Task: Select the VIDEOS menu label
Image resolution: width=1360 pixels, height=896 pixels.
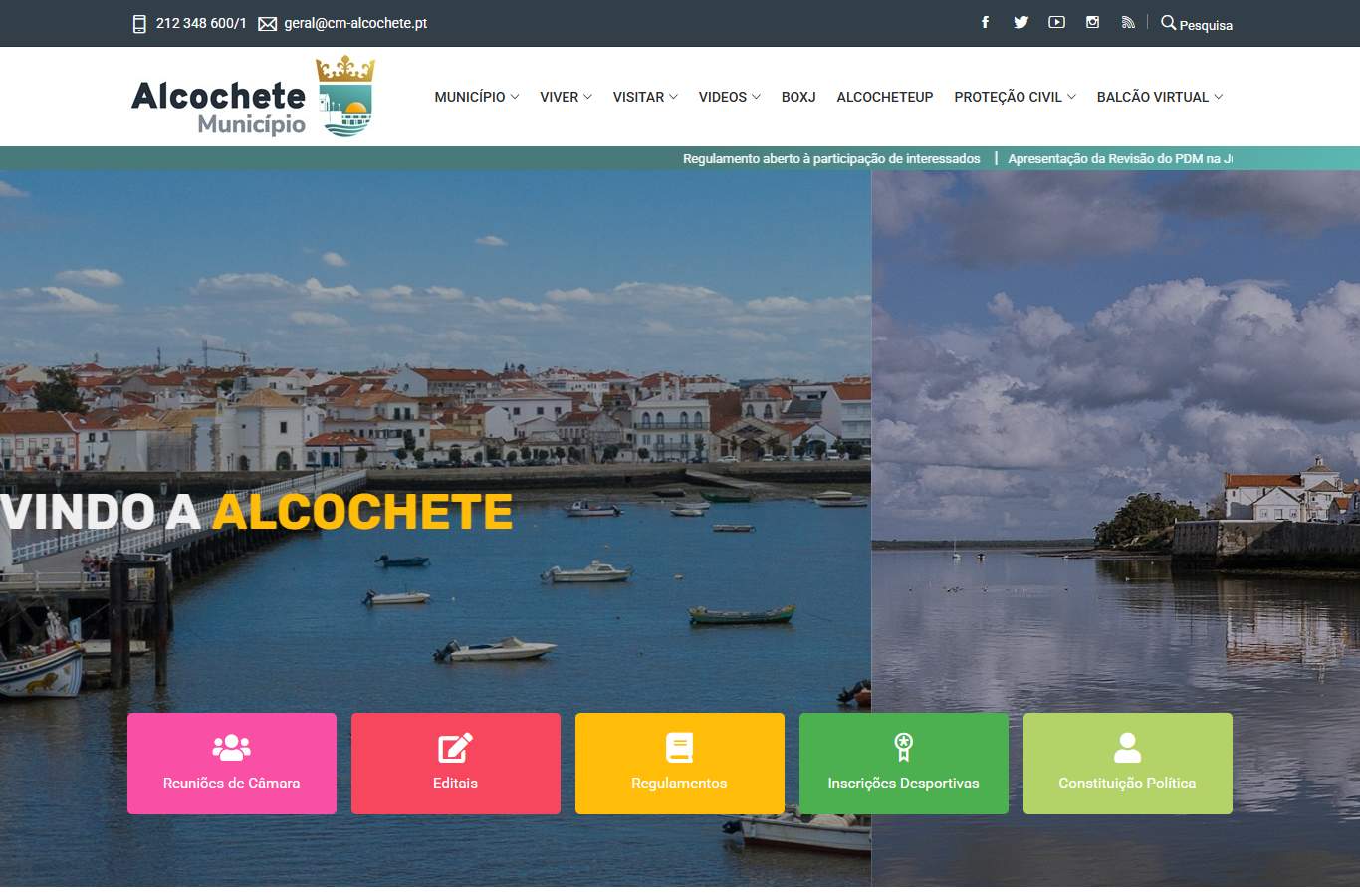Action: pos(722,97)
